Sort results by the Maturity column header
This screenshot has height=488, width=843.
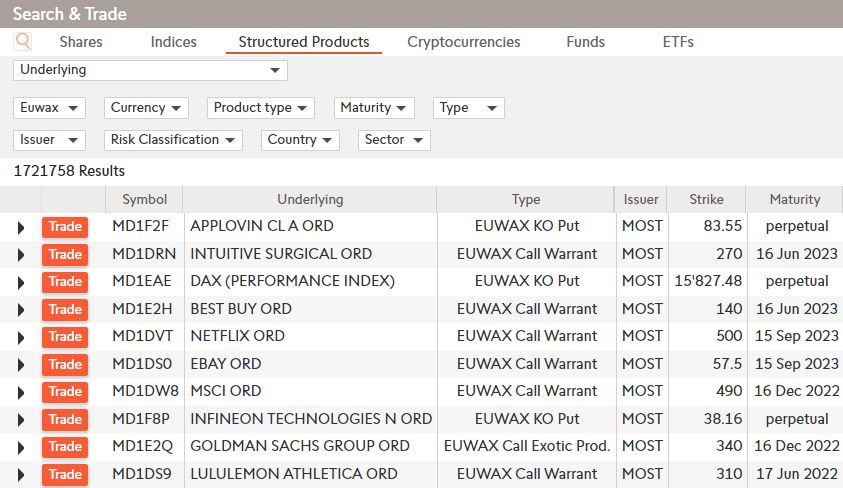[x=795, y=199]
